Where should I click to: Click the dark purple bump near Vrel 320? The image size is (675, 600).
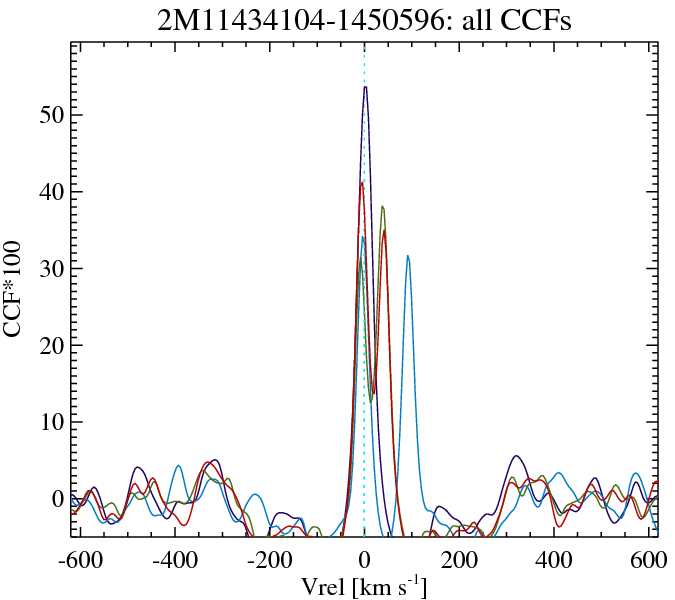pyautogui.click(x=516, y=457)
